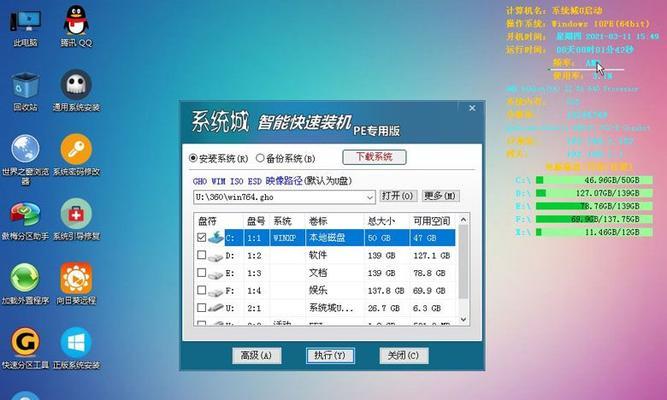Click the 下载系统 button
667x400 pixels.
374,157
